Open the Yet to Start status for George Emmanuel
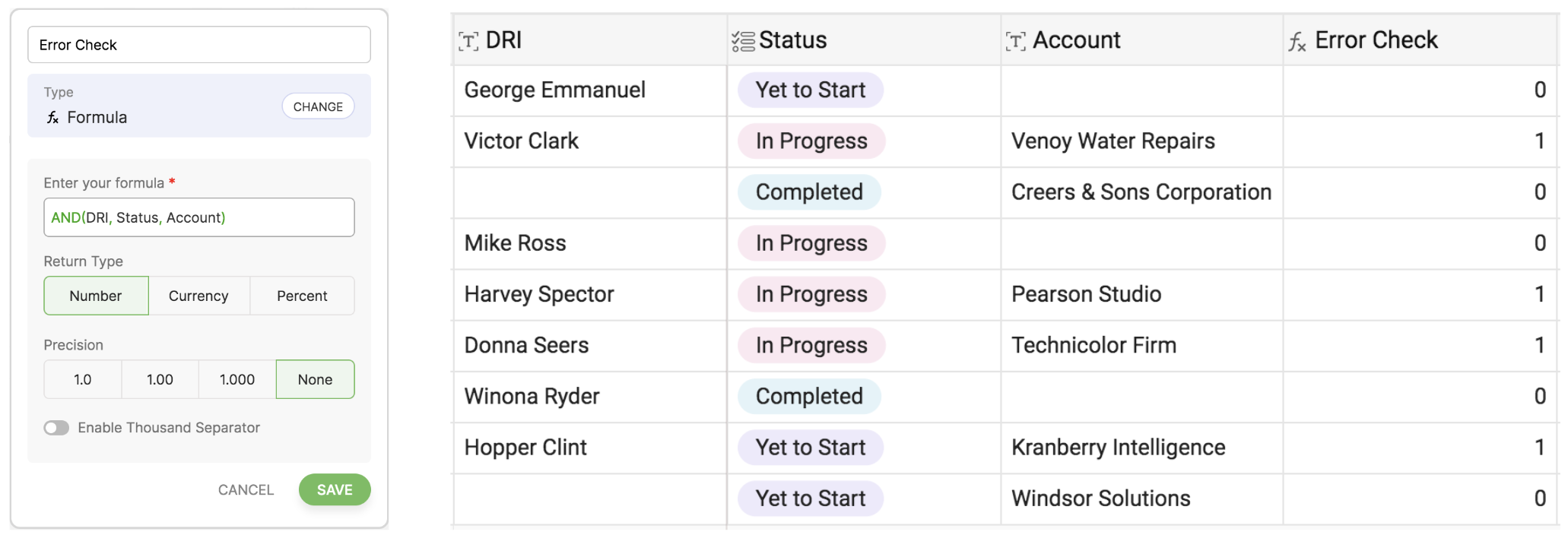 click(810, 90)
